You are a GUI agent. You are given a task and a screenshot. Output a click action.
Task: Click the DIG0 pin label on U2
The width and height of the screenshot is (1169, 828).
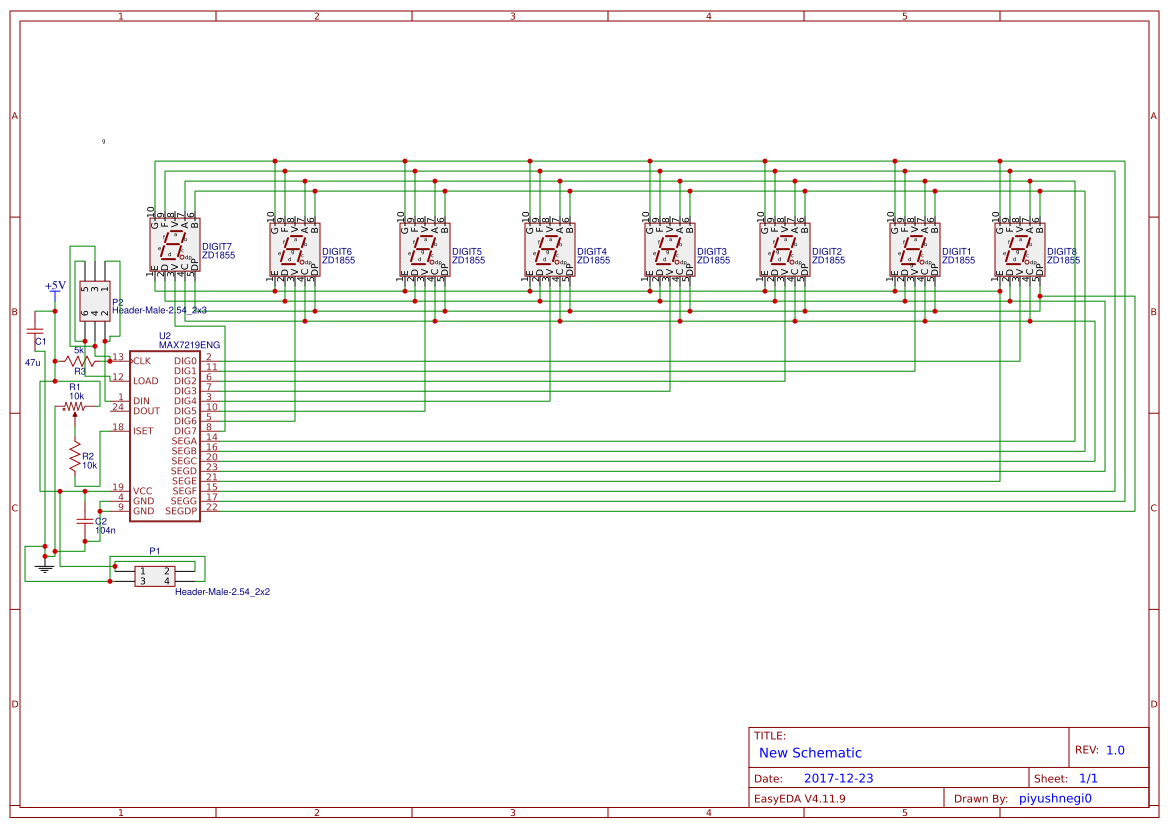click(x=186, y=358)
